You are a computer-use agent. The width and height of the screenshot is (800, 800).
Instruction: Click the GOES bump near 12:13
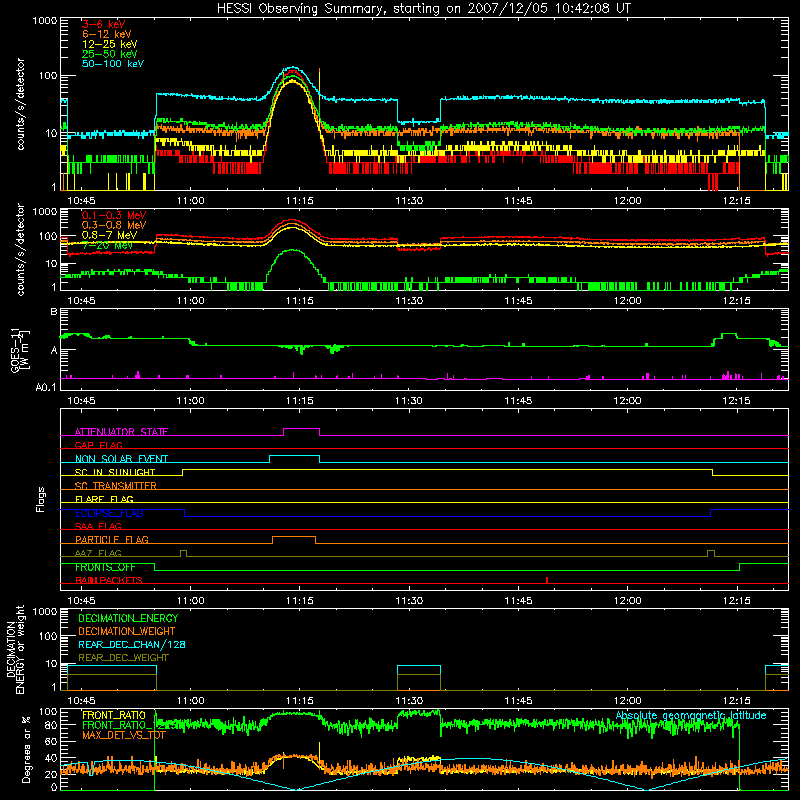[728, 335]
